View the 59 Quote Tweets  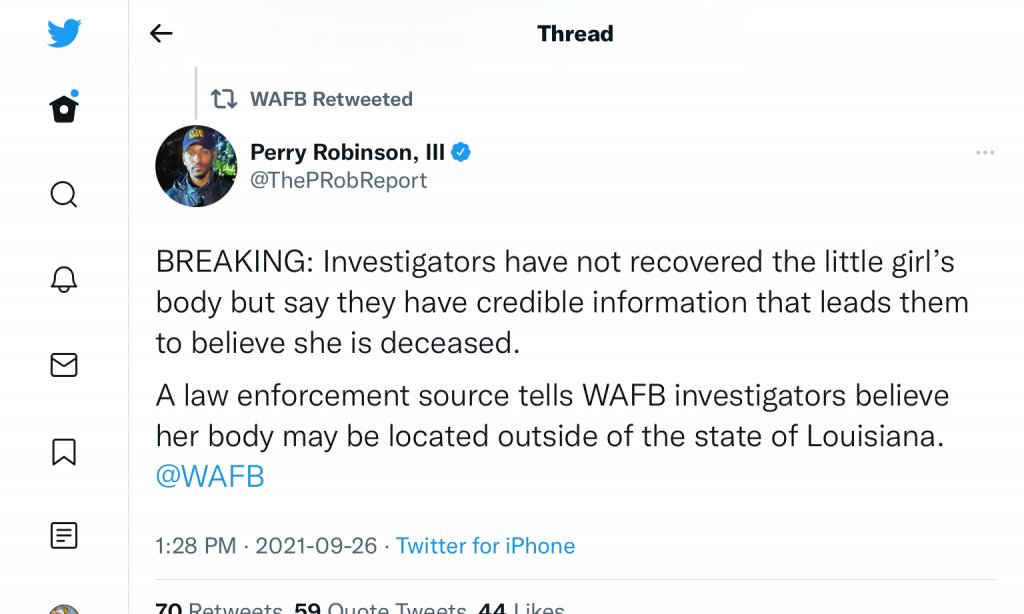click(380, 607)
